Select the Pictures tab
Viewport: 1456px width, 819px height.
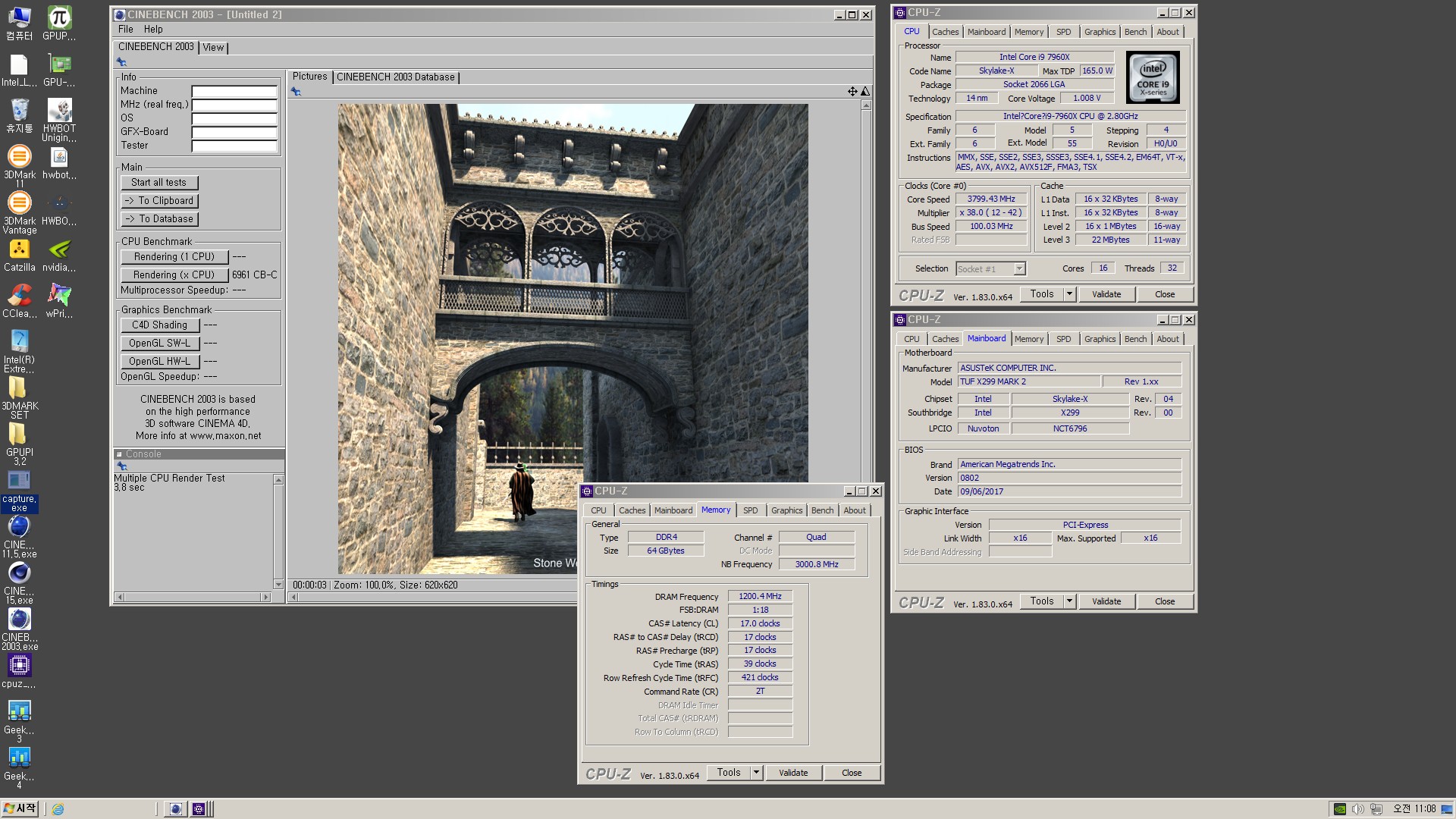[x=309, y=77]
